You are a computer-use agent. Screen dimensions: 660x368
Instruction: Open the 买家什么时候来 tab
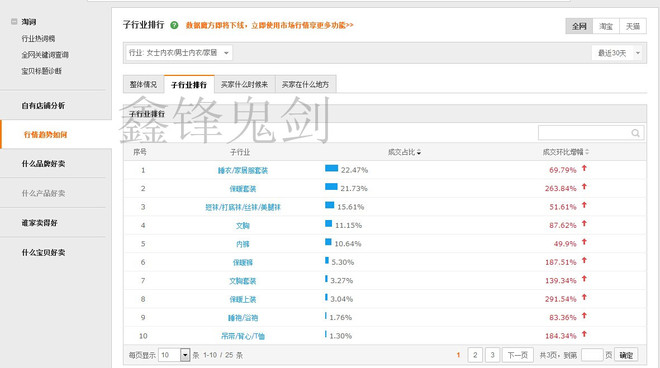click(x=245, y=84)
